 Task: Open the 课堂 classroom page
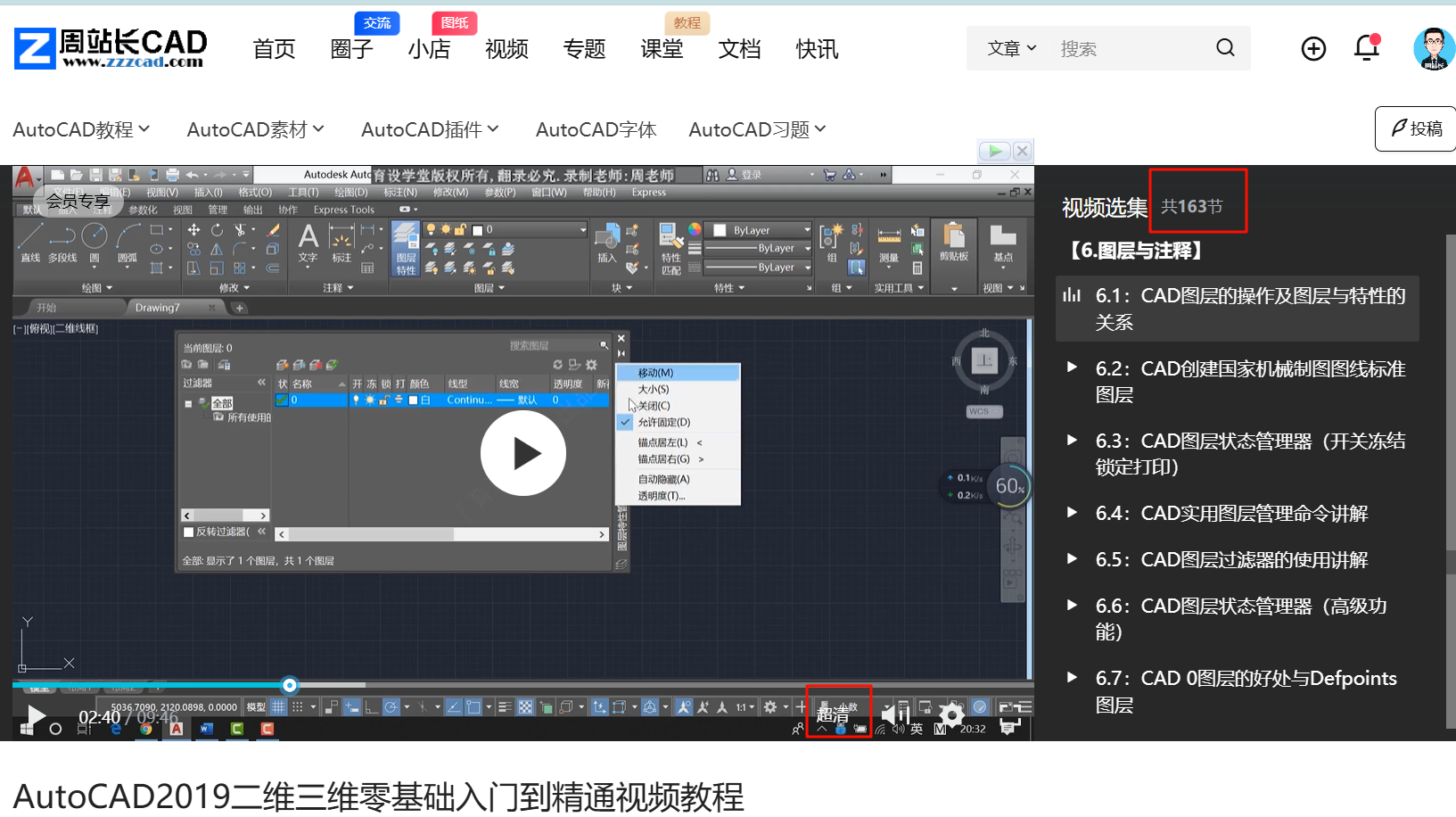pos(662,49)
